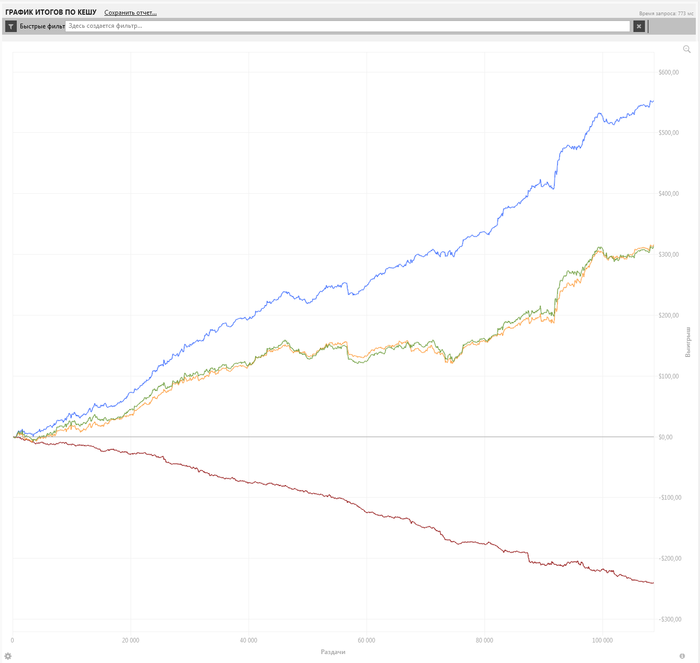Click the -$100,00 axis label
The image size is (700, 663).
click(670, 497)
